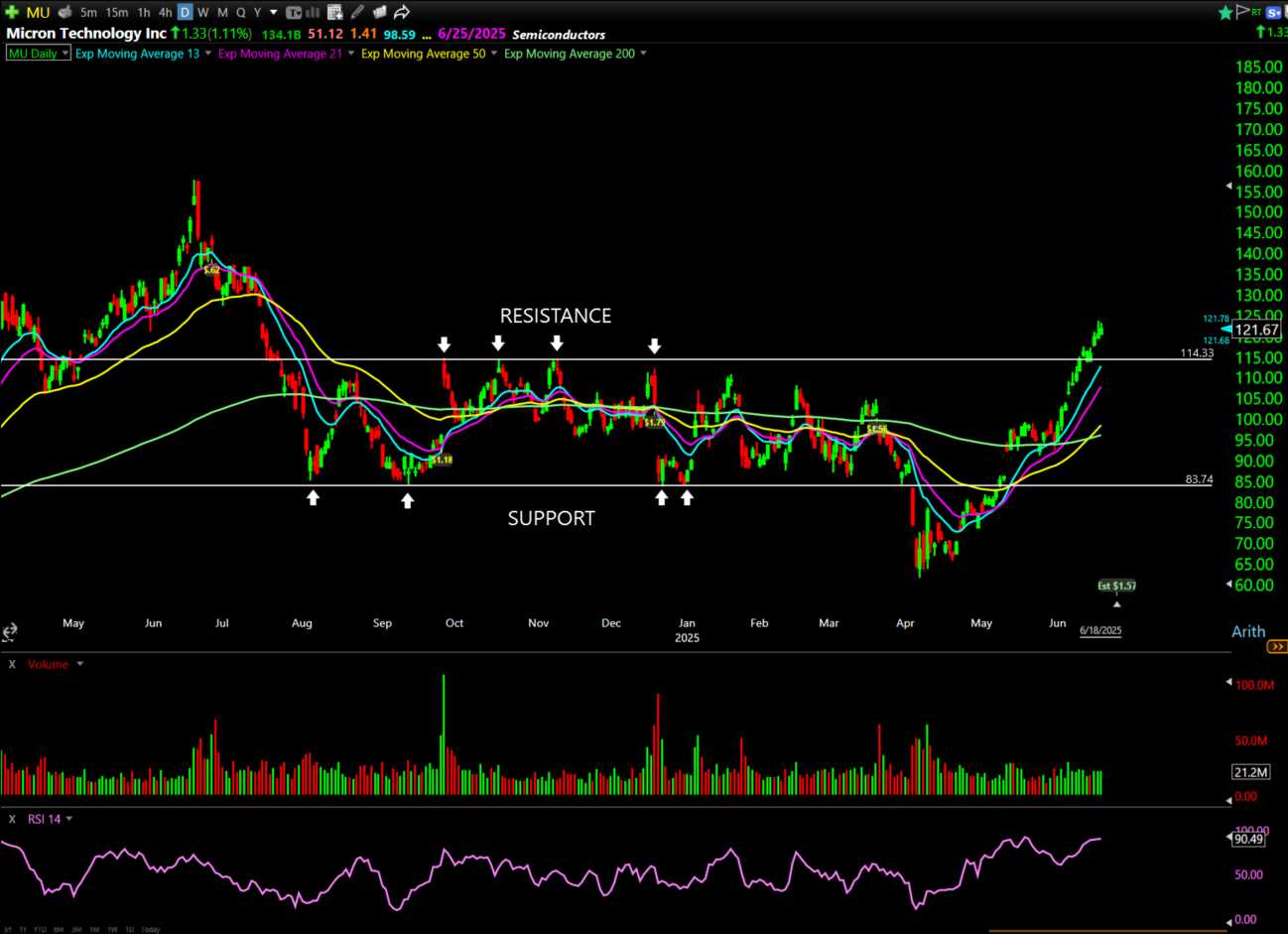Click the Est $1.57 earnings marker
The height and width of the screenshot is (934, 1288).
coord(1116,586)
